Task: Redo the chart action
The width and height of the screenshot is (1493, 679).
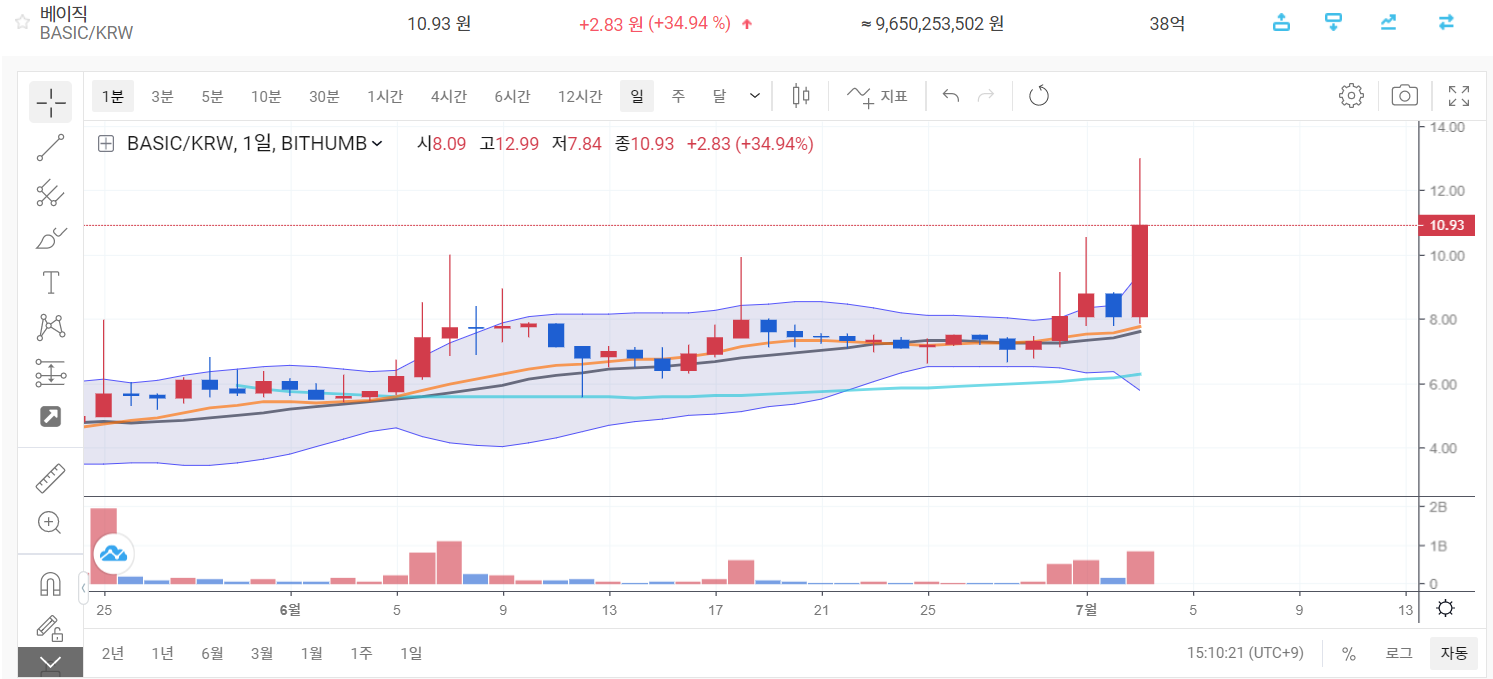Action: (x=986, y=96)
